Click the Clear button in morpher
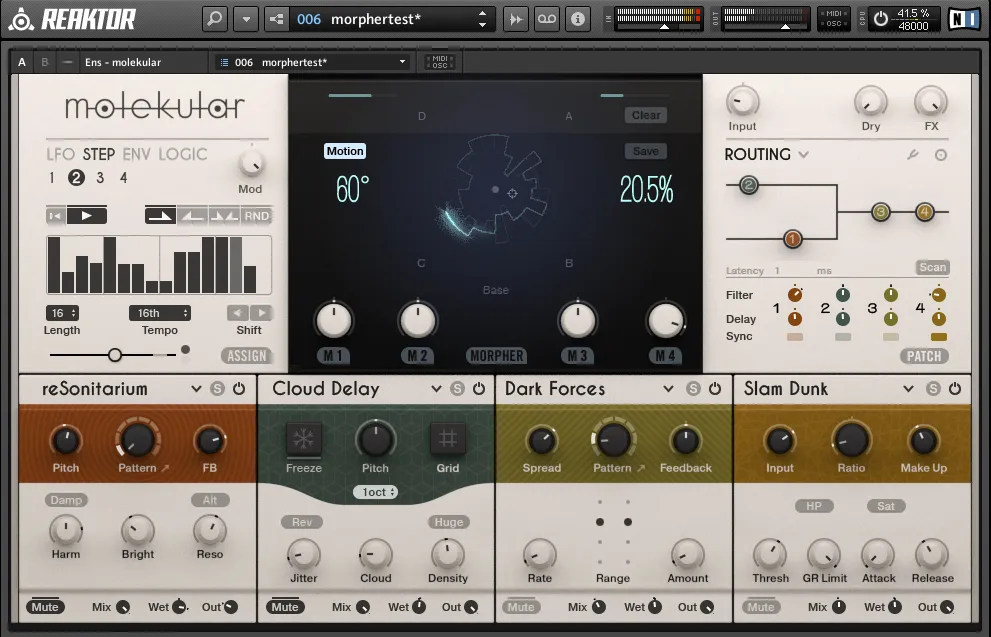Viewport: 991px width, 637px height. pos(646,115)
